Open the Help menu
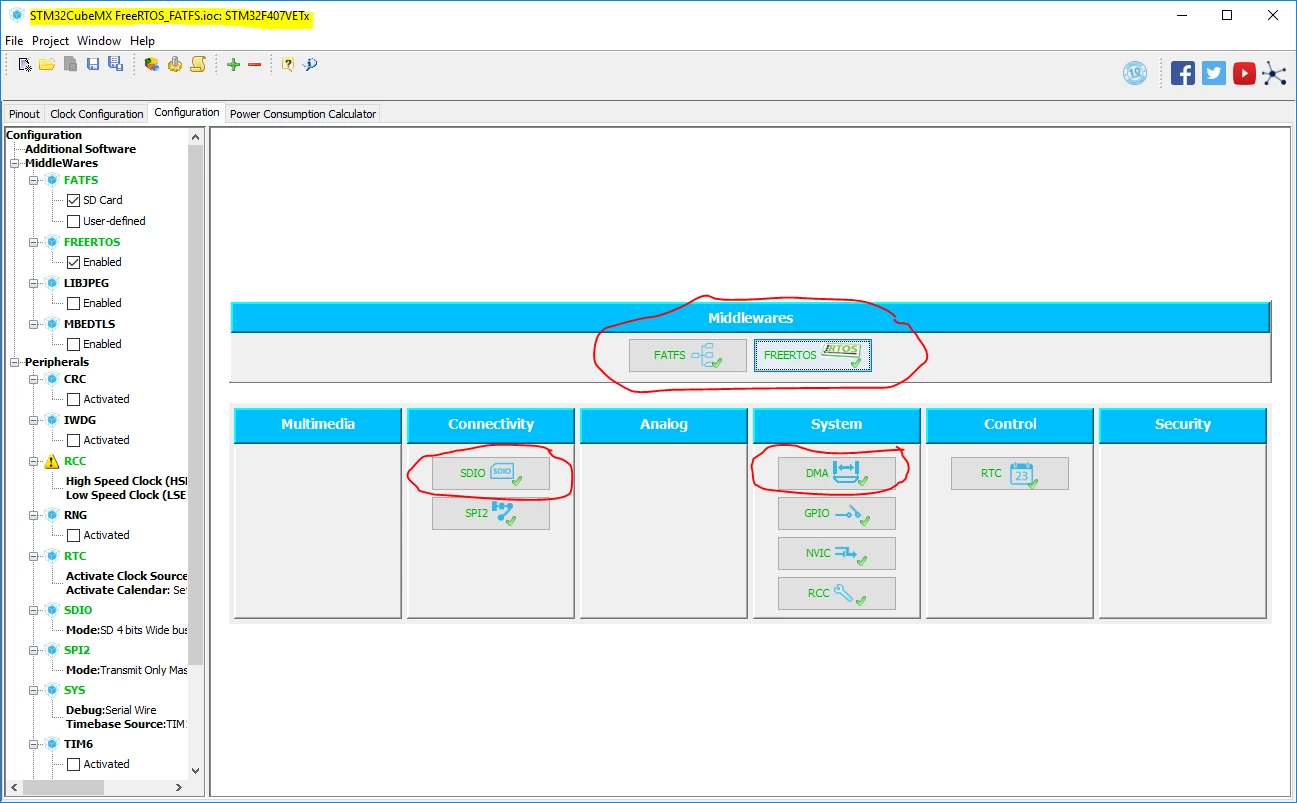The width and height of the screenshot is (1297, 803). pyautogui.click(x=142, y=41)
